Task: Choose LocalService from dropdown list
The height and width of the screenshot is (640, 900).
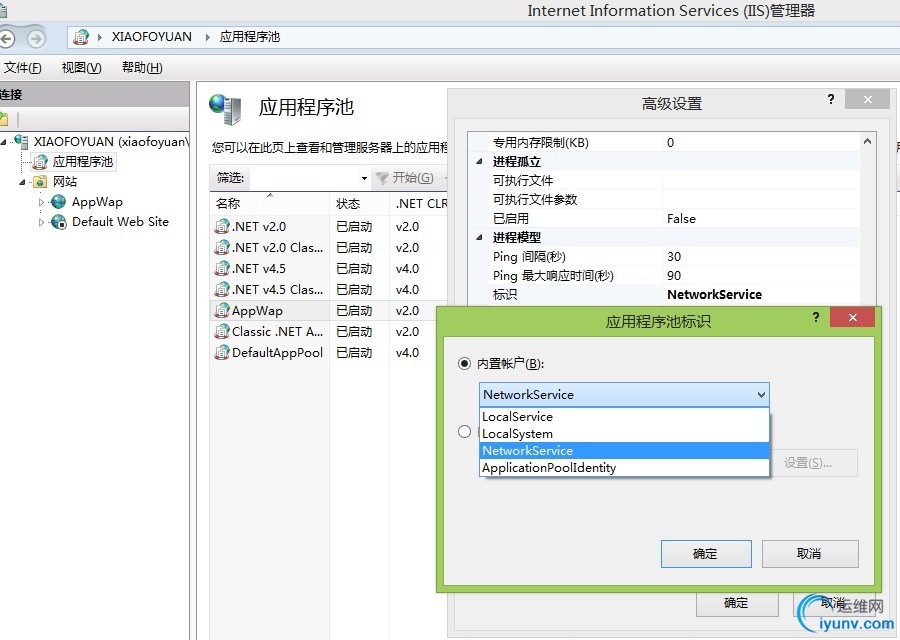Action: (624, 417)
